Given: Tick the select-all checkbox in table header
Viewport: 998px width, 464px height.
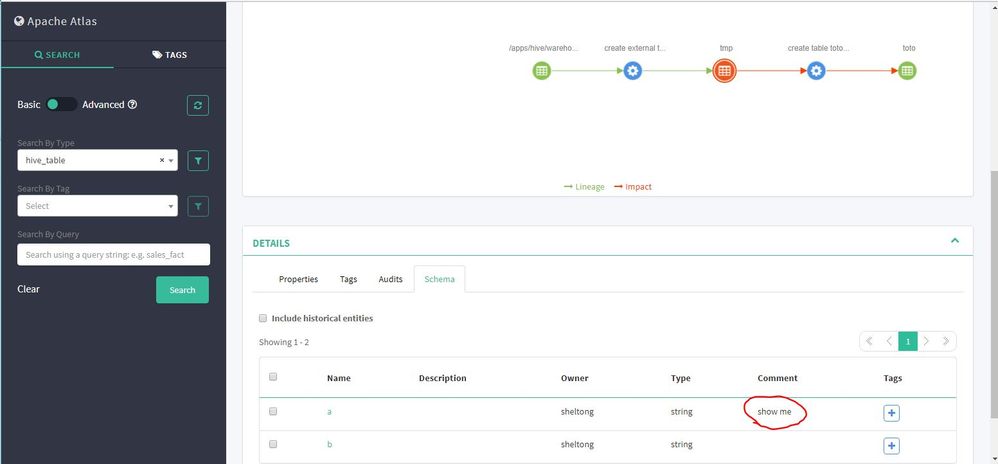Looking at the screenshot, I should click(x=273, y=376).
